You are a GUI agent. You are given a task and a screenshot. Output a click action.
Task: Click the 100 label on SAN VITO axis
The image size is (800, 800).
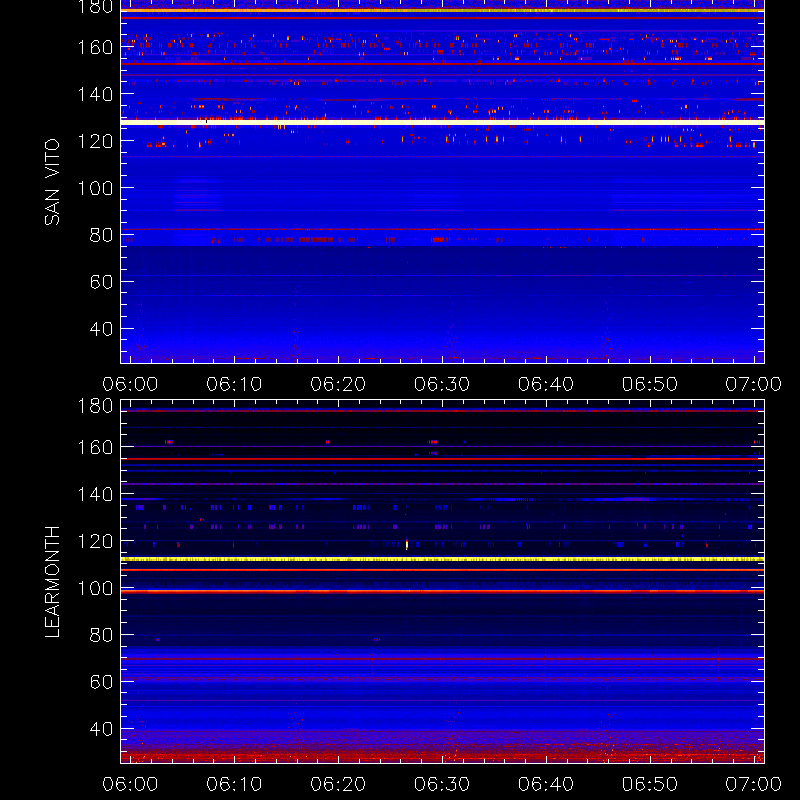[x=95, y=188]
